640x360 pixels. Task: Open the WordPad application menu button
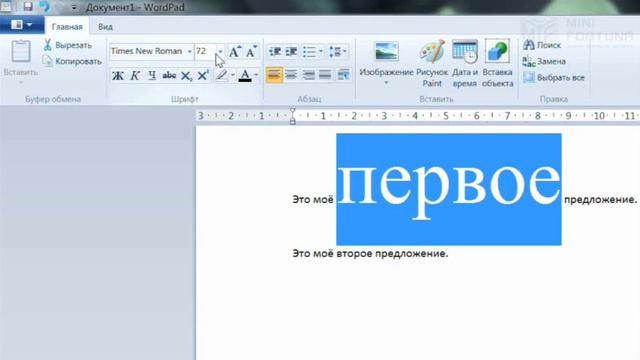pyautogui.click(x=22, y=25)
